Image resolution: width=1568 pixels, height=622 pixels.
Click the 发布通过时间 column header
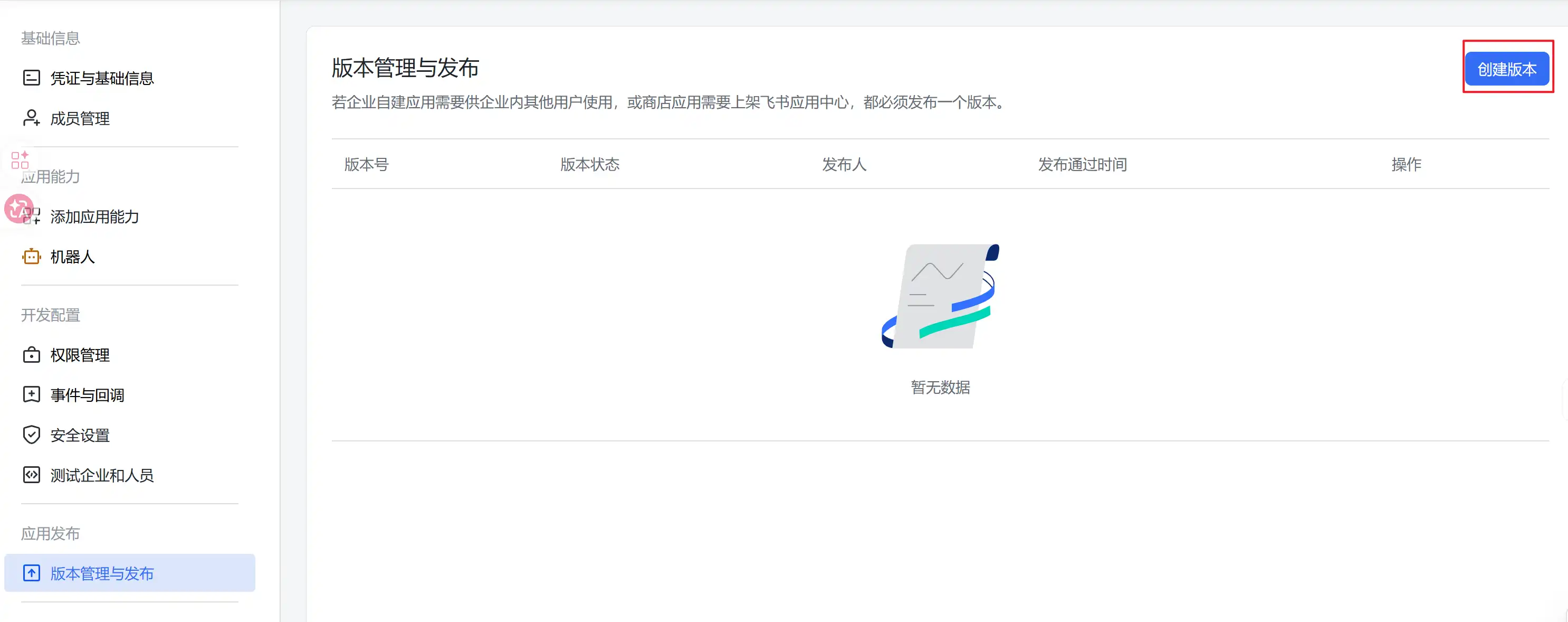click(1082, 164)
